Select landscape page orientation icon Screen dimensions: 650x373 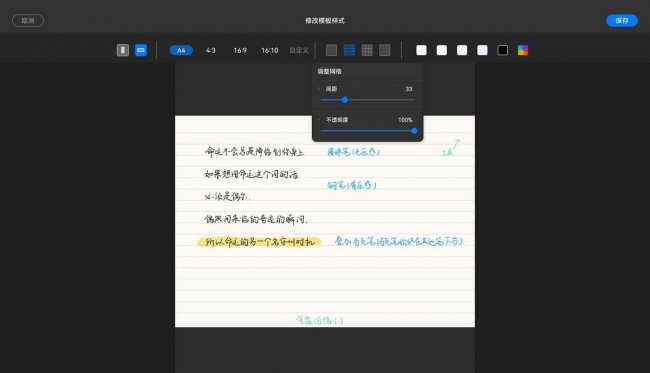tap(141, 50)
